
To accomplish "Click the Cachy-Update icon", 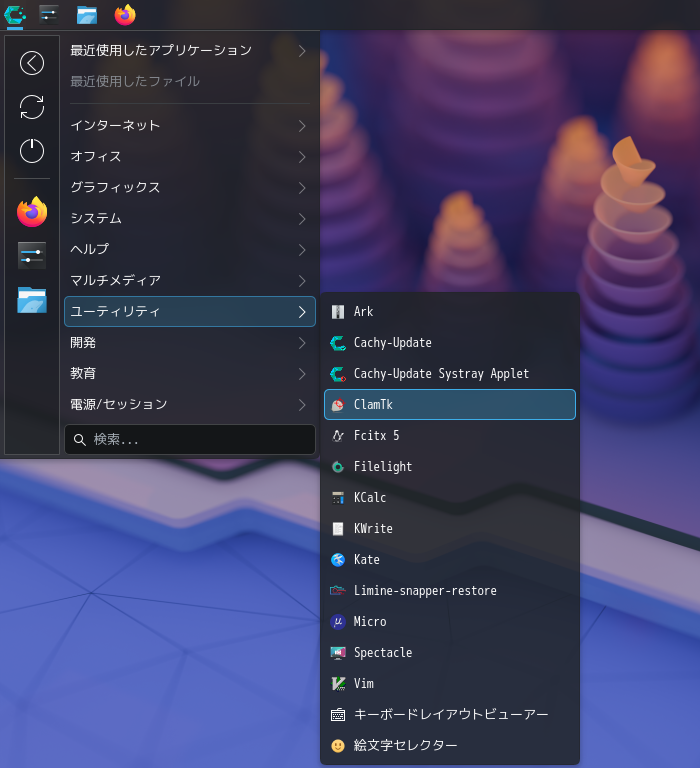I will click(338, 343).
